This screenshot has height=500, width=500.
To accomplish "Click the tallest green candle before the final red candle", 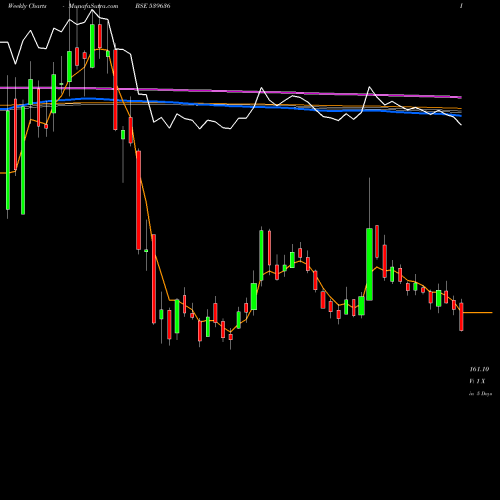I will pyautogui.click(x=369, y=264).
